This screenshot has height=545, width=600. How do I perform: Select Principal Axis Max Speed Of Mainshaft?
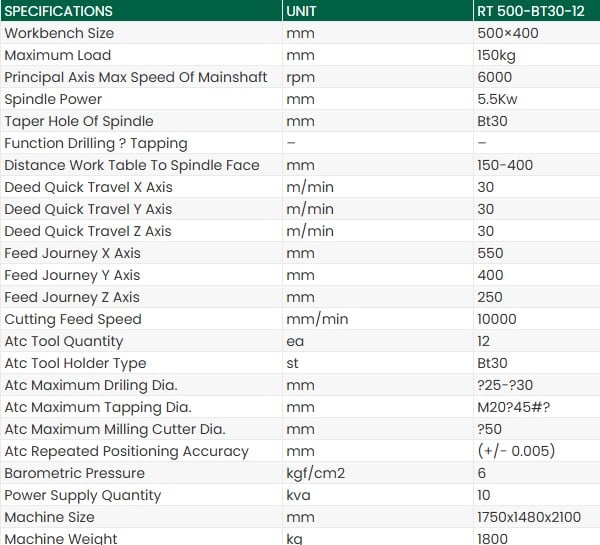tap(136, 78)
